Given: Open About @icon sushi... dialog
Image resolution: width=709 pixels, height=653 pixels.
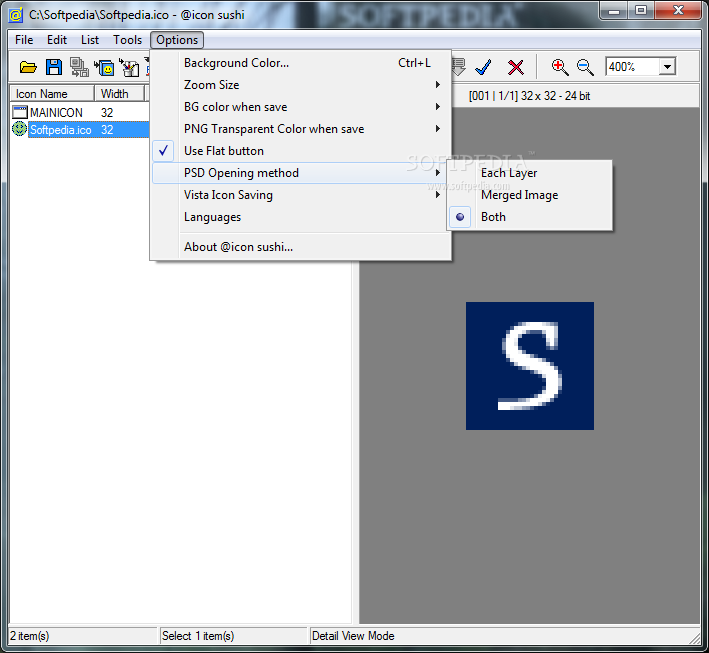Looking at the screenshot, I should (302, 247).
